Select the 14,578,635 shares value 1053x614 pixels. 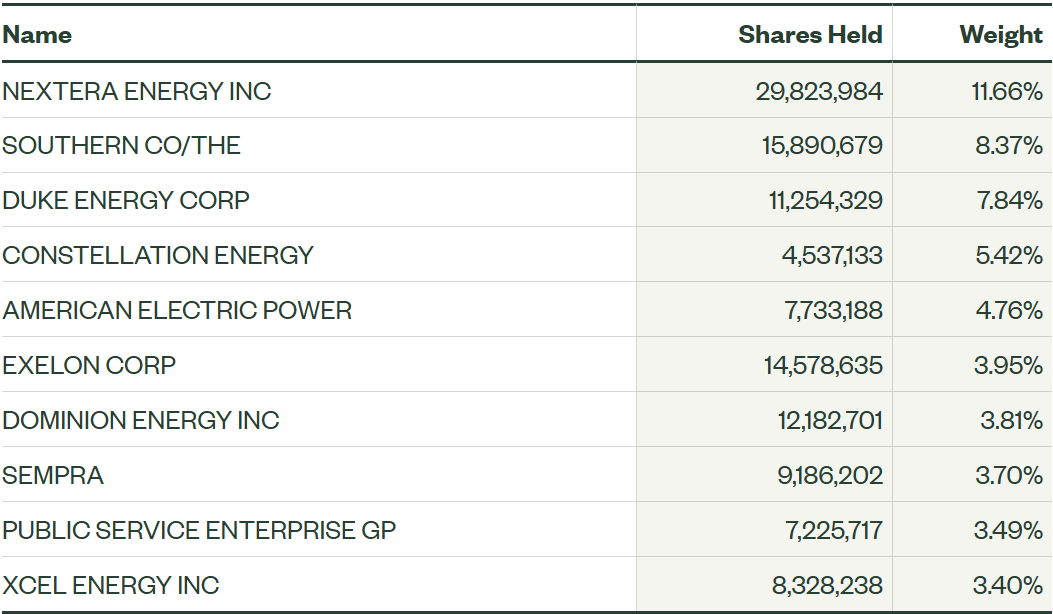[x=823, y=365]
